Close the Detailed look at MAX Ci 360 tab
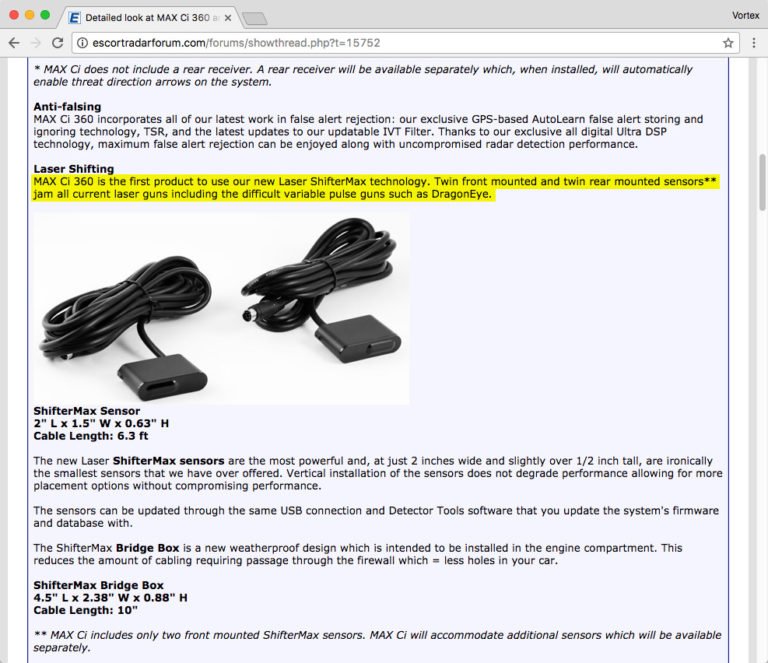The width and height of the screenshot is (768, 663). (228, 18)
